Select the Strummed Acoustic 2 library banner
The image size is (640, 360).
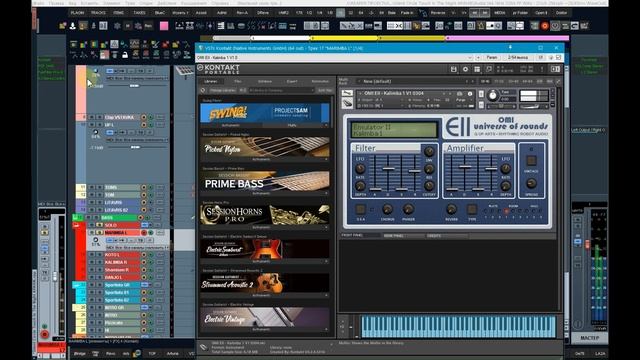coord(264,283)
